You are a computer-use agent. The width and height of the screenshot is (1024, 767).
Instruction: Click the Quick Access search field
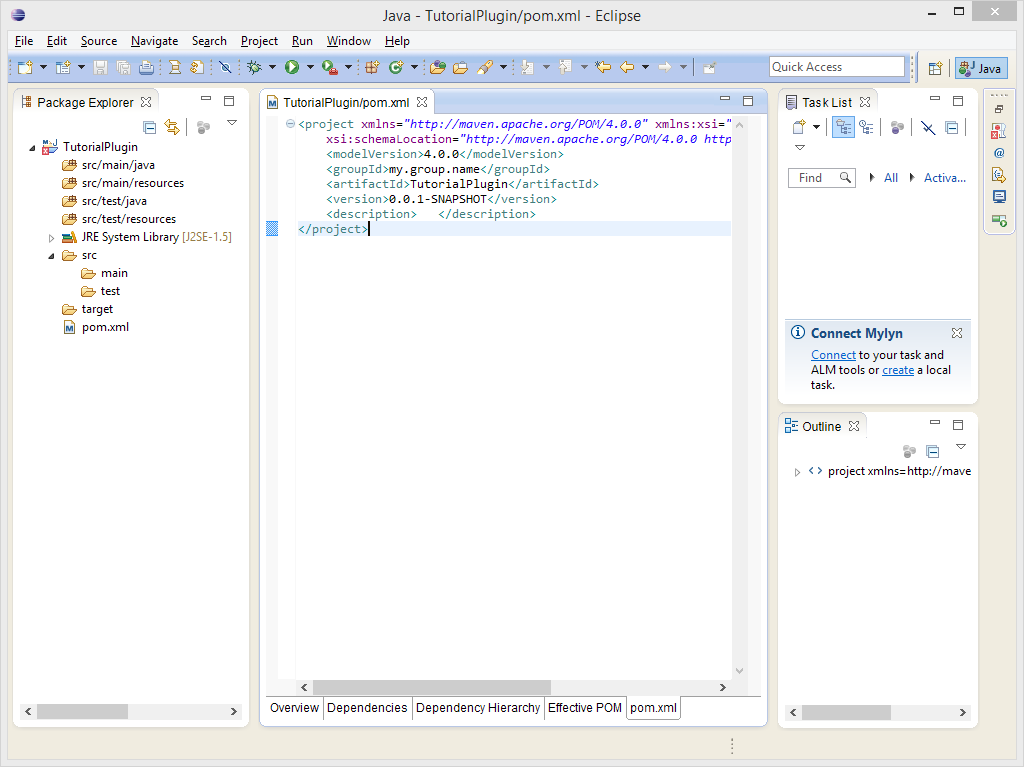(x=836, y=67)
